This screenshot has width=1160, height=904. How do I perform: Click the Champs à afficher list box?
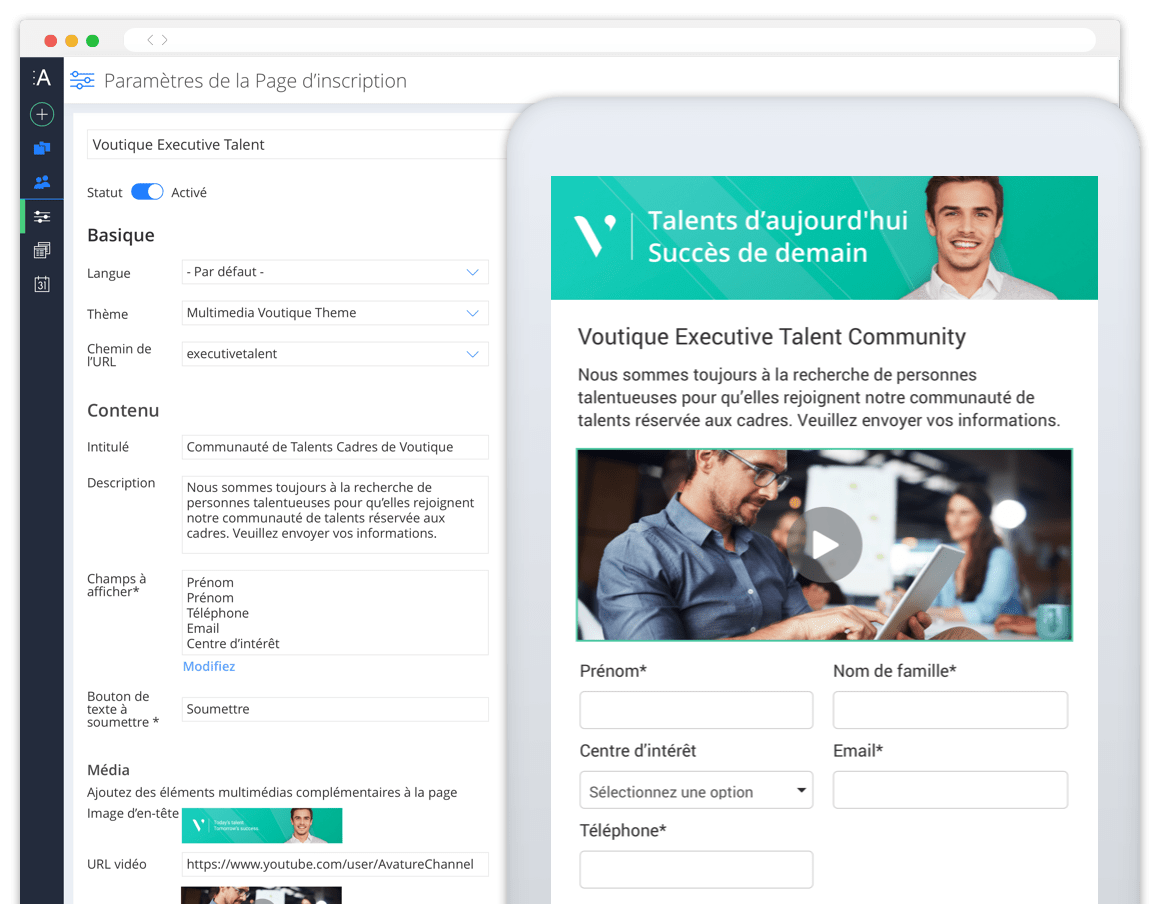click(335, 613)
